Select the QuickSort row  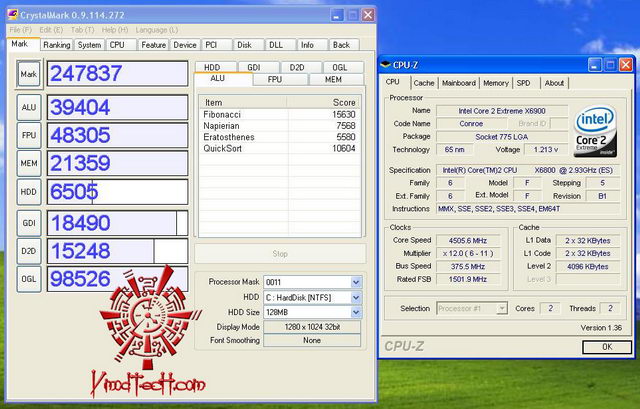[279, 149]
